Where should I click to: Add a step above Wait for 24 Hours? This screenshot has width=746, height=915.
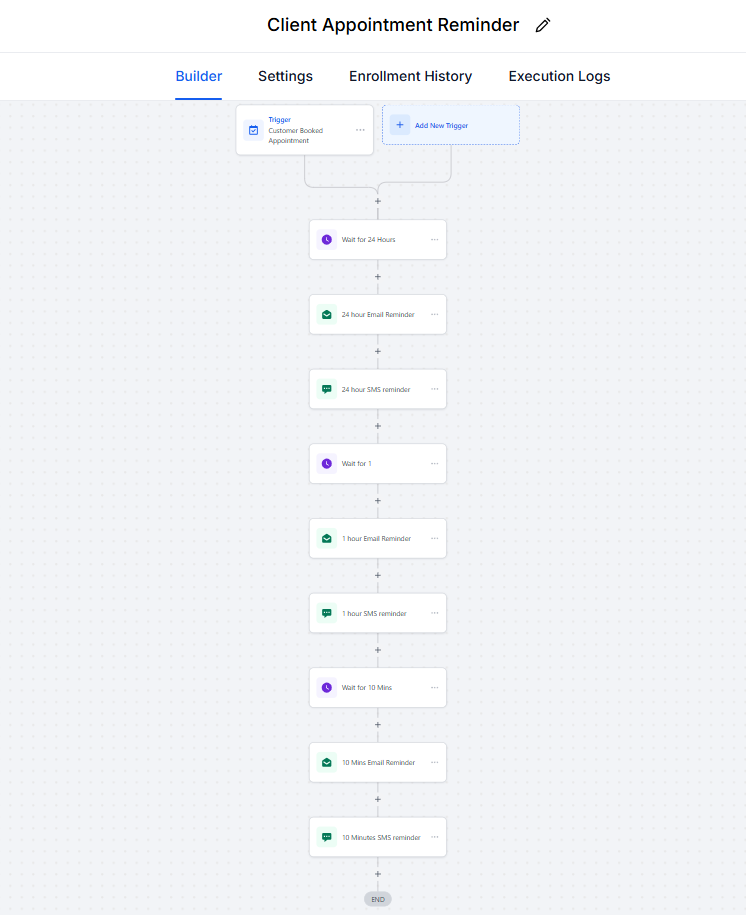[x=378, y=201]
